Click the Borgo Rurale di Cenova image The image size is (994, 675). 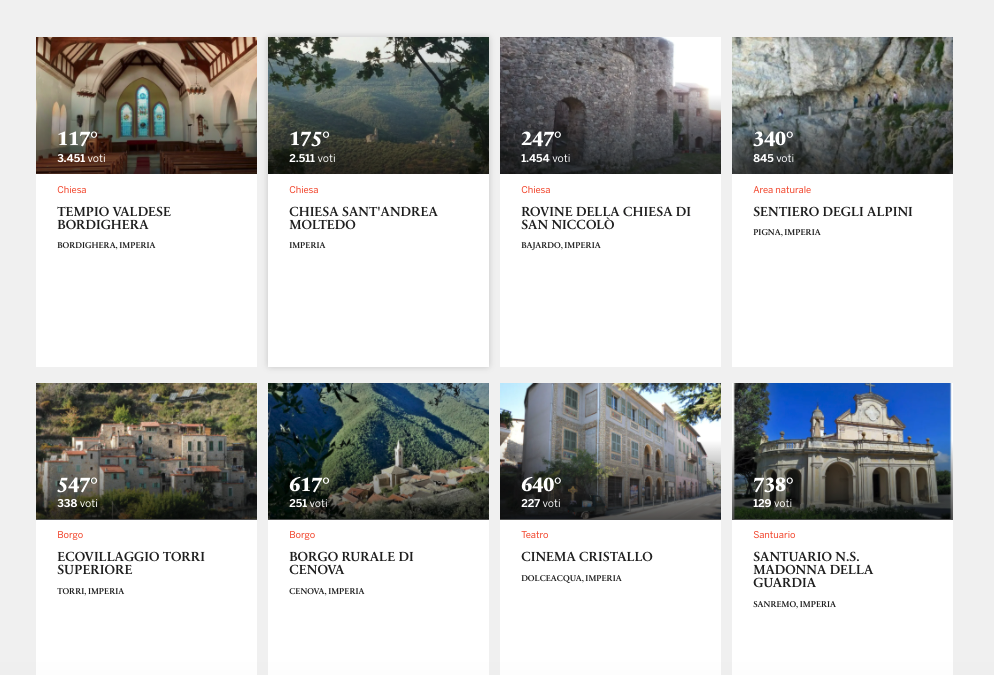(x=378, y=440)
